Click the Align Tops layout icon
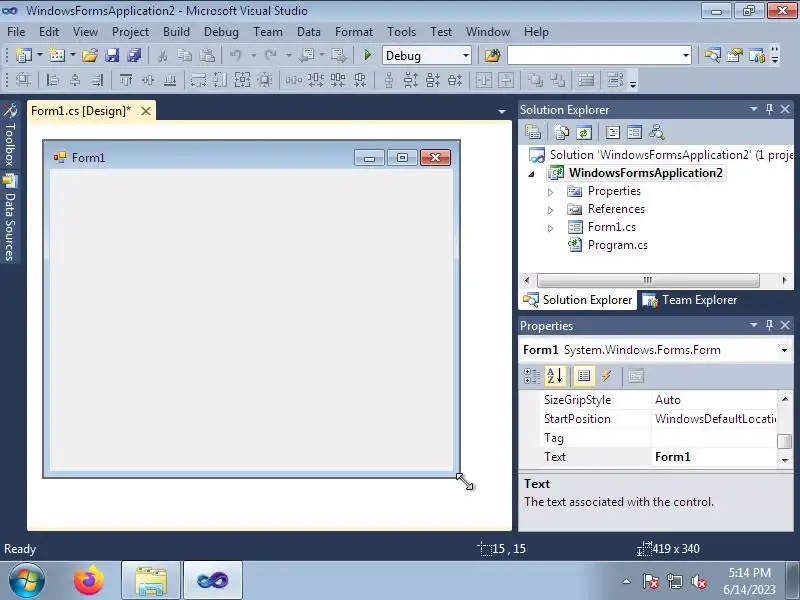Screen dimensions: 800x600 126,80
